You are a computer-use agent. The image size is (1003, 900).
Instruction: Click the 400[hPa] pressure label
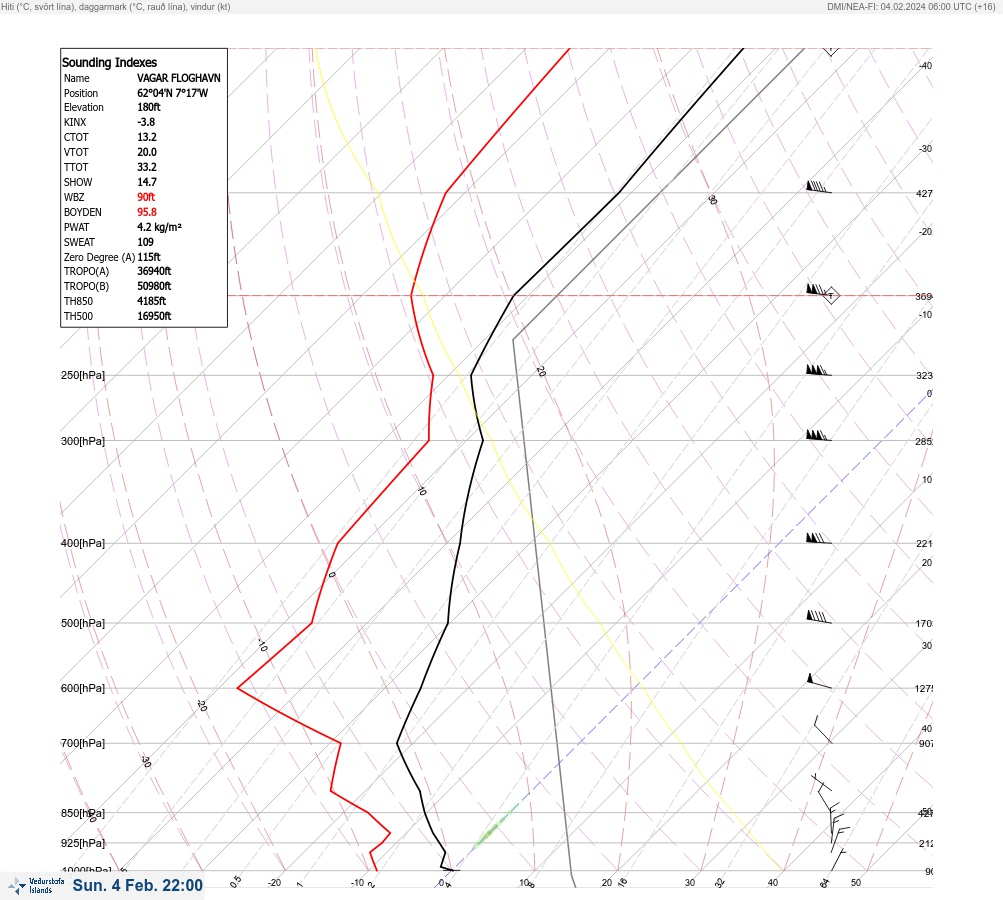point(83,543)
